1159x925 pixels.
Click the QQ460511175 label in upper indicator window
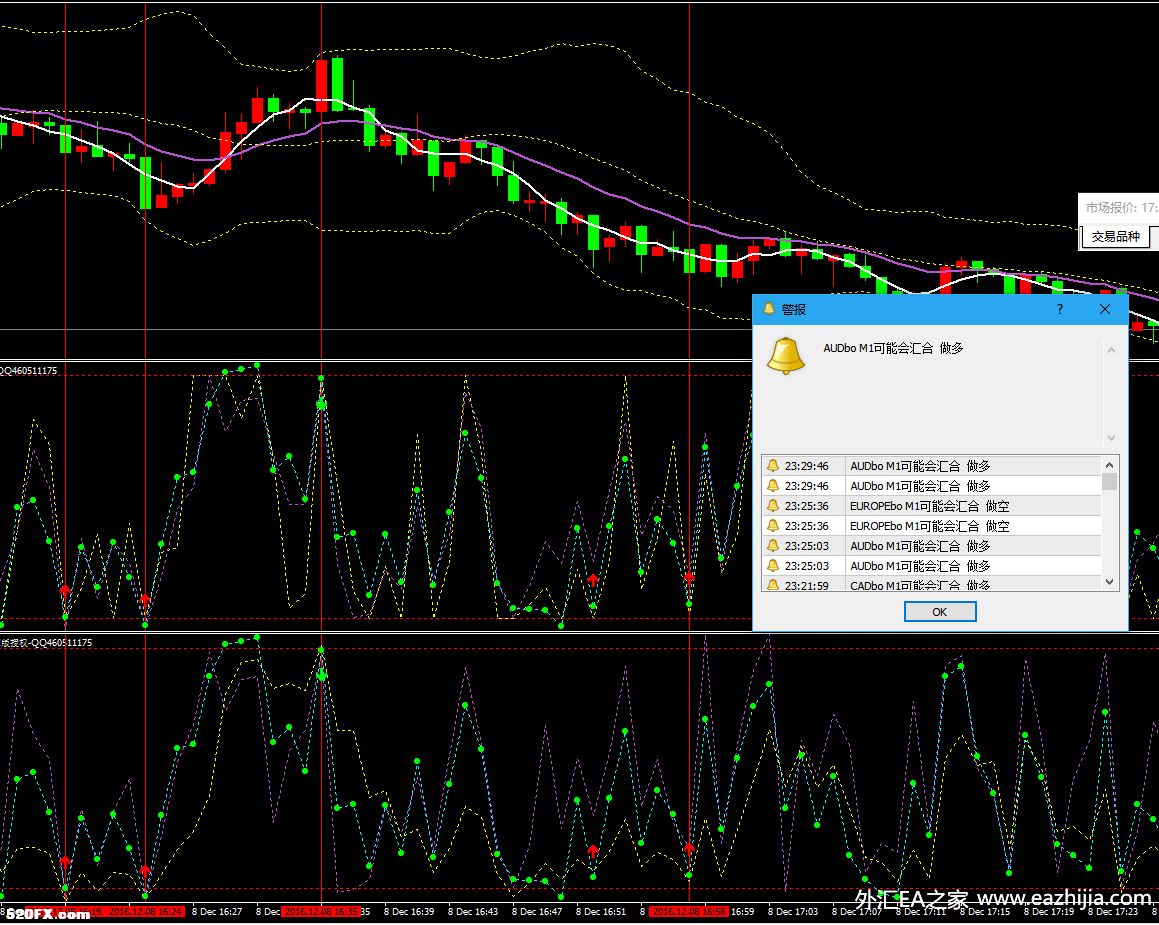click(28, 370)
